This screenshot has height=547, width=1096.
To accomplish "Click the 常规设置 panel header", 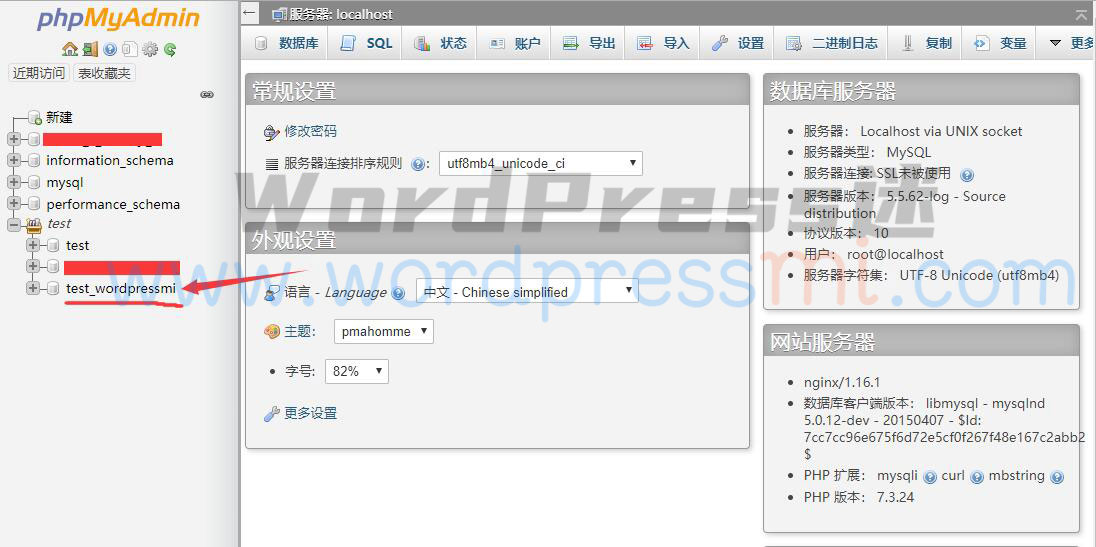I will [x=498, y=91].
